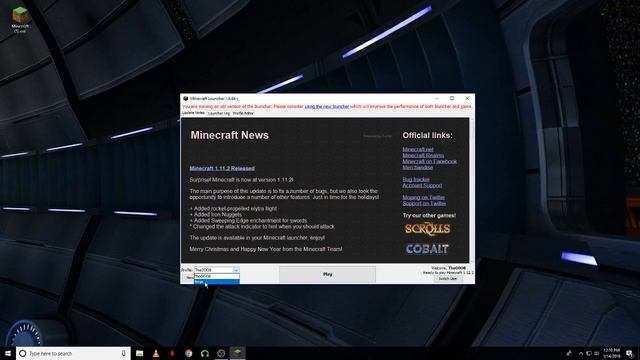Click 'Added rocket-propelled elytra flight' line
640x360 pixels.
(233, 209)
